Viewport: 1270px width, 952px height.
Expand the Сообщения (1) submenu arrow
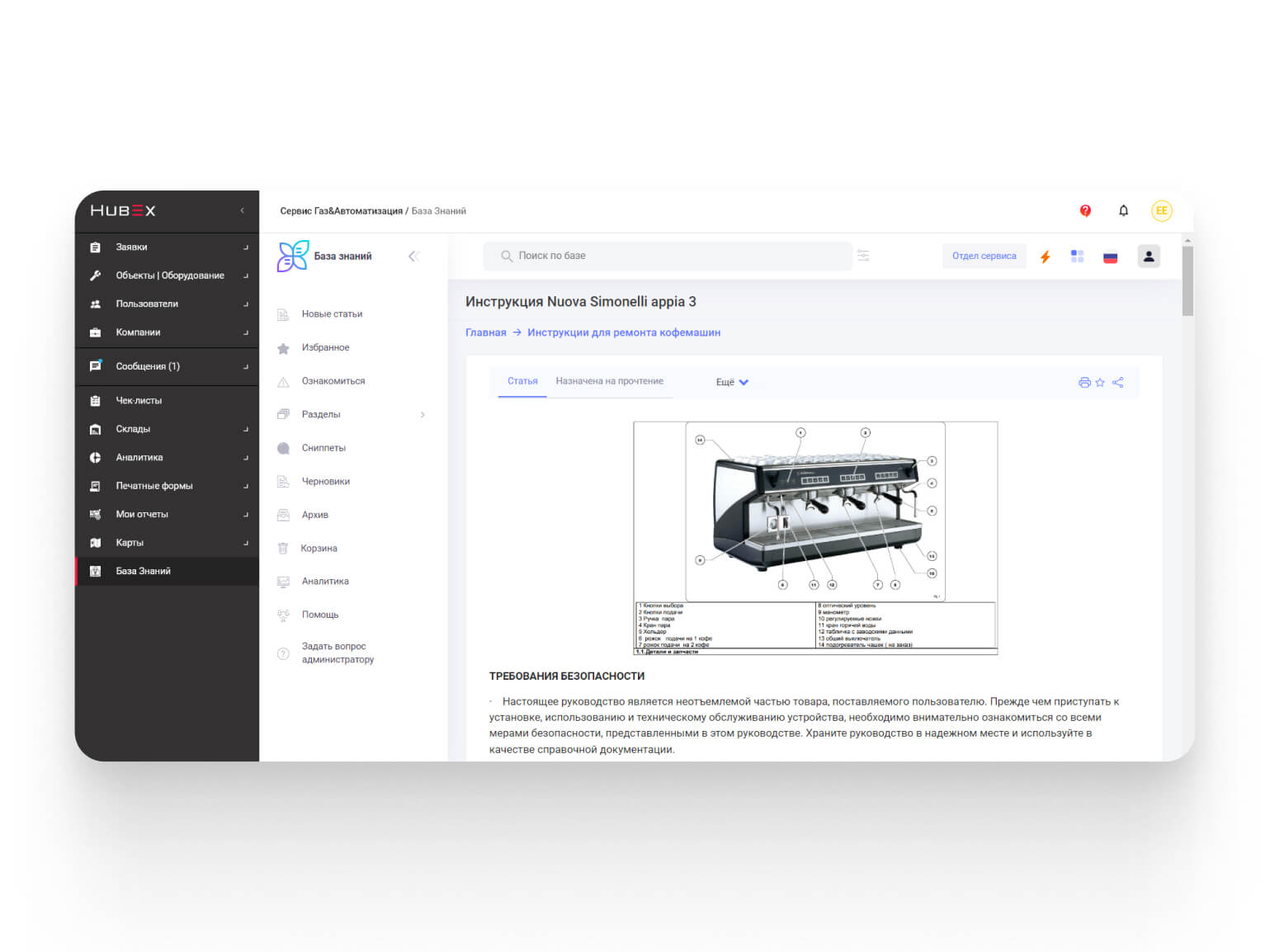tap(245, 366)
